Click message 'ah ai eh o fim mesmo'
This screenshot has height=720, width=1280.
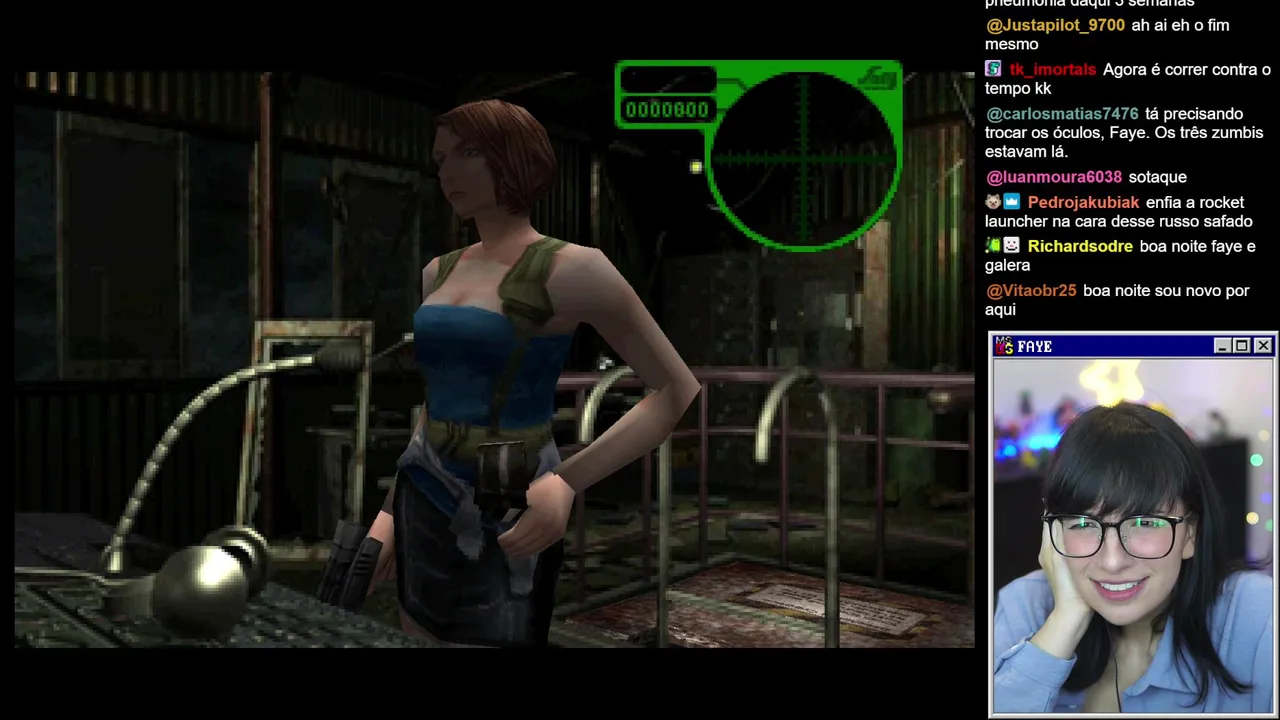pyautogui.click(x=1107, y=34)
